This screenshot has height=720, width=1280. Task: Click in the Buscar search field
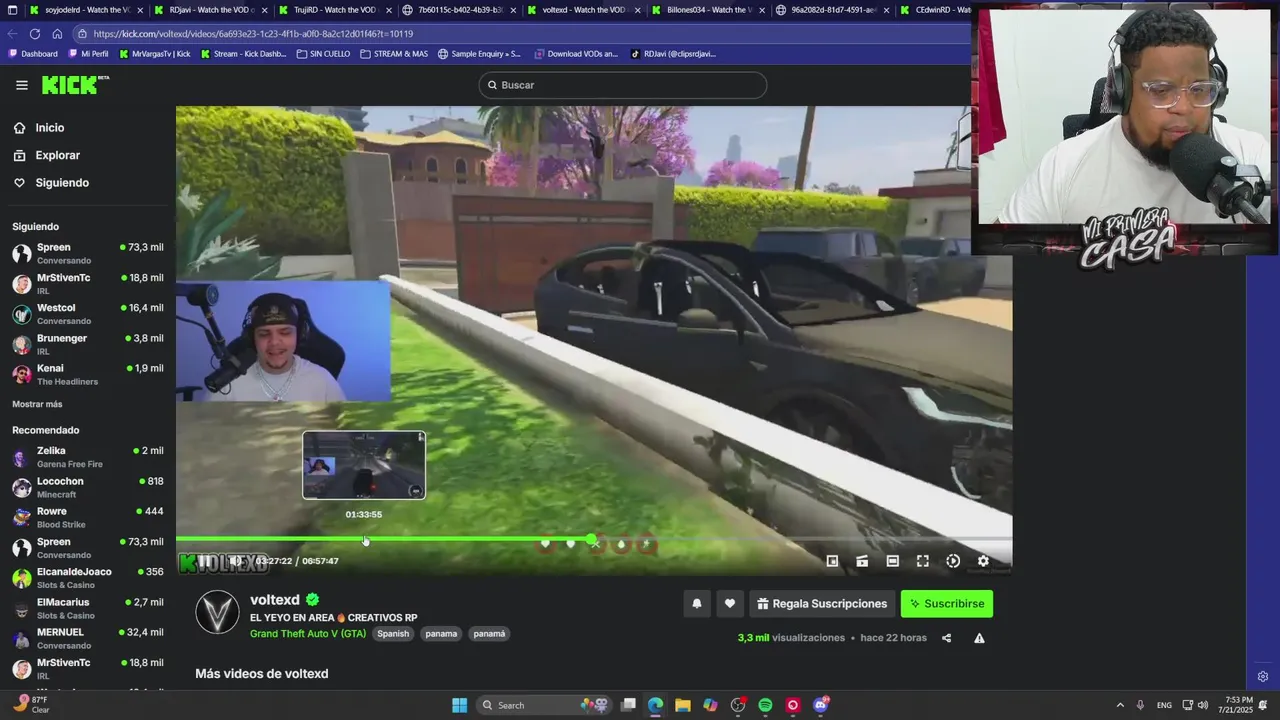coord(622,85)
